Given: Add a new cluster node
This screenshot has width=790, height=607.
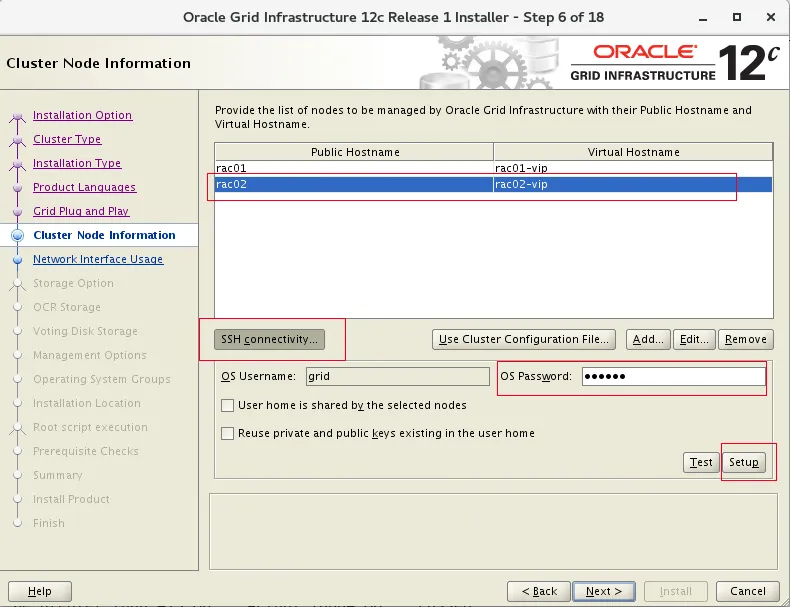Looking at the screenshot, I should [x=648, y=340].
